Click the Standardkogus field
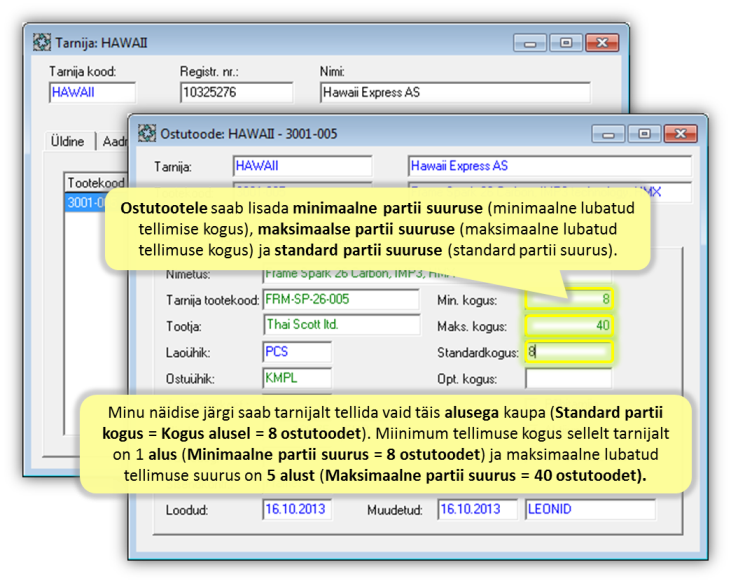 point(569,352)
